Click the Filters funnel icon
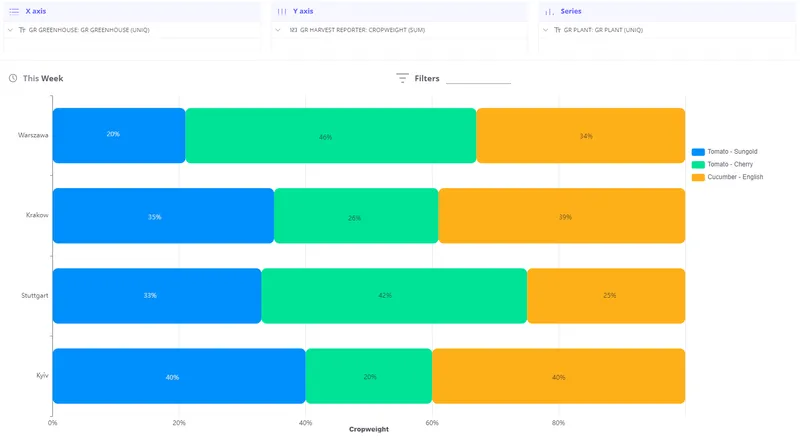Viewport: 800px width, 444px height. (402, 78)
